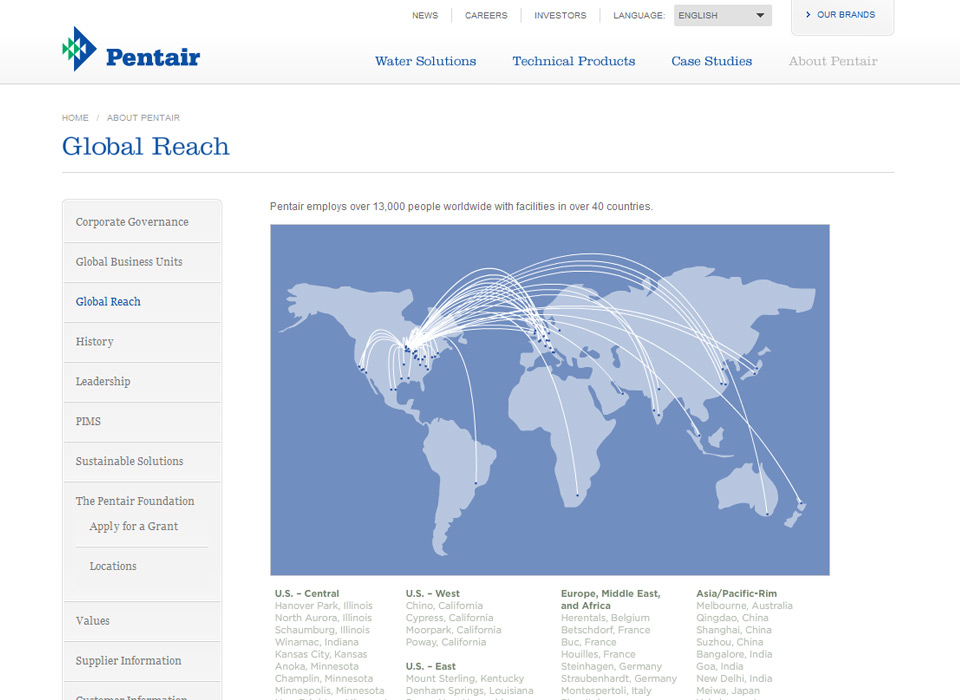
Task: Open The Pentair Foundation sidebar item
Action: pyautogui.click(x=135, y=501)
